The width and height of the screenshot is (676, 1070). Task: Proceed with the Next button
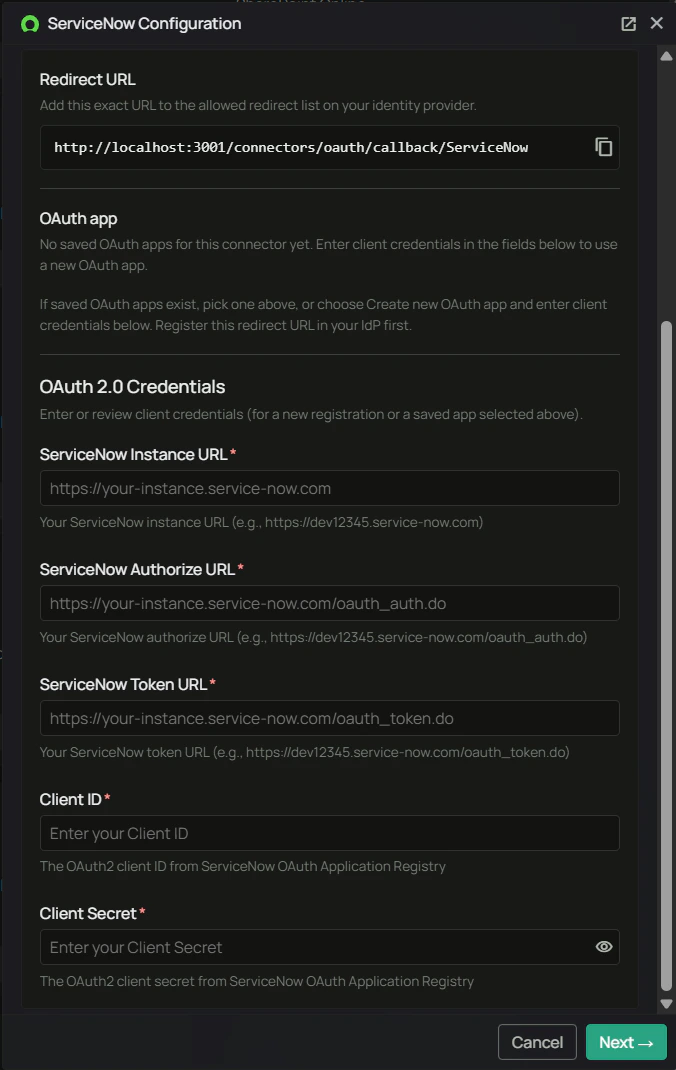coord(626,1042)
